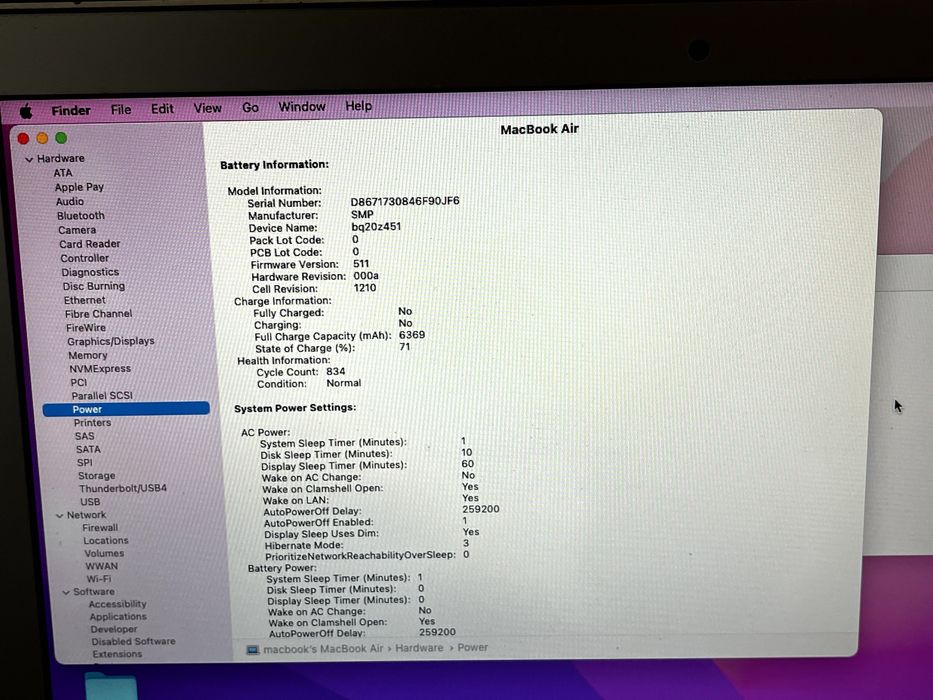Click the State of Charge value 71

pyautogui.click(x=405, y=346)
